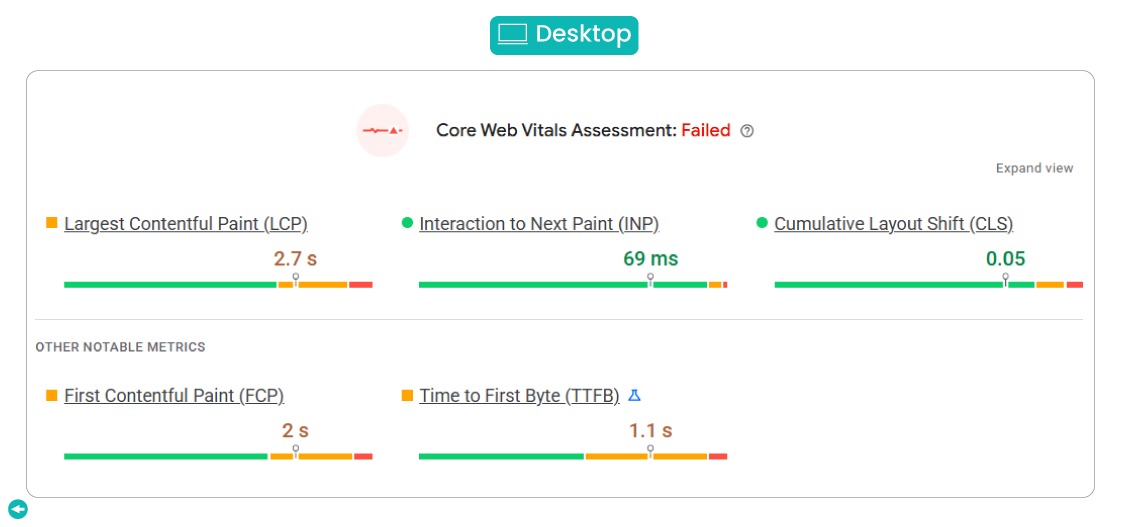Expand view of Core Web Vitals
Screen dimensions: 1127x527
pos(1034,168)
